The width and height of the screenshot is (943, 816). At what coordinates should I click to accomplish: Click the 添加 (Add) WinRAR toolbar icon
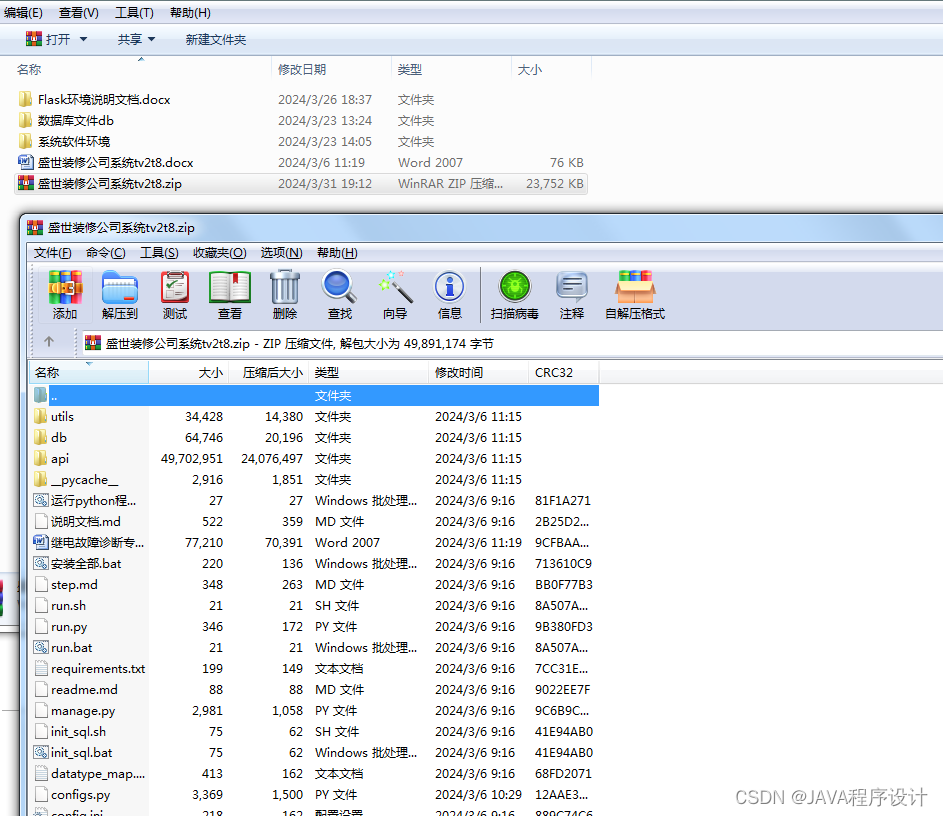(x=65, y=295)
